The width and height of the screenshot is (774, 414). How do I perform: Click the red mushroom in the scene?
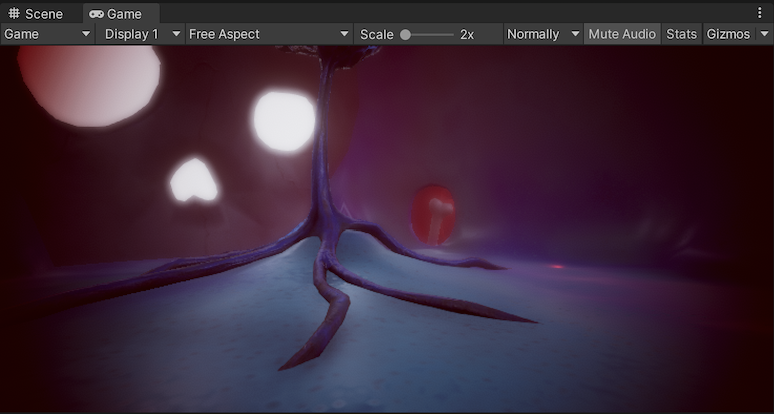pyautogui.click(x=434, y=212)
